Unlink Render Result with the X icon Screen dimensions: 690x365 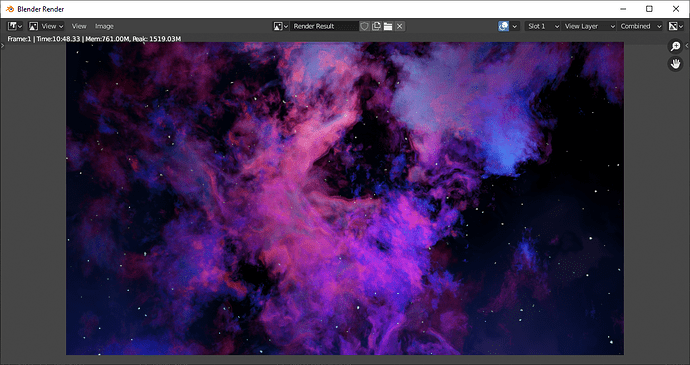[x=400, y=26]
